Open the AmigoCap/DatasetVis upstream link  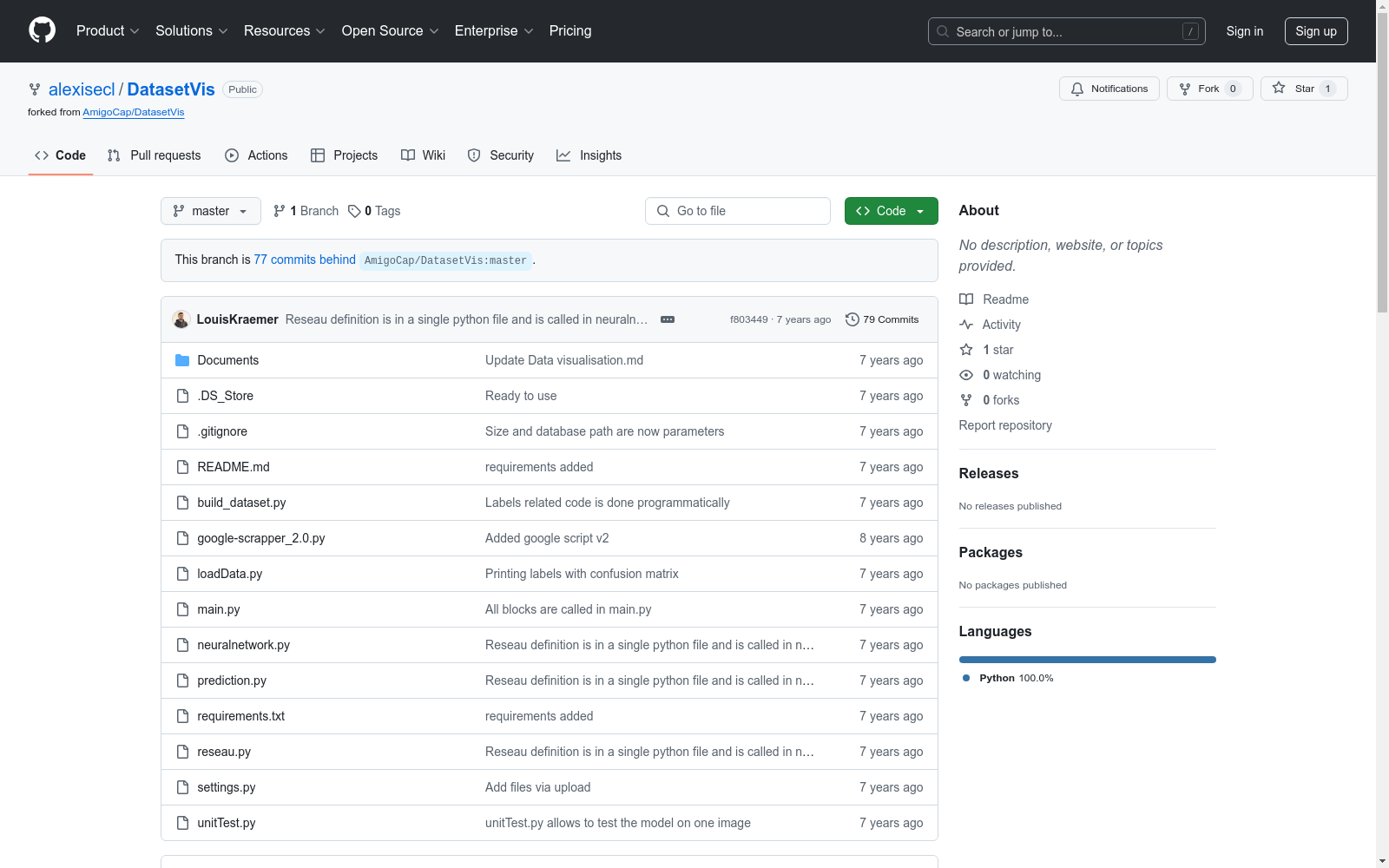point(134,112)
